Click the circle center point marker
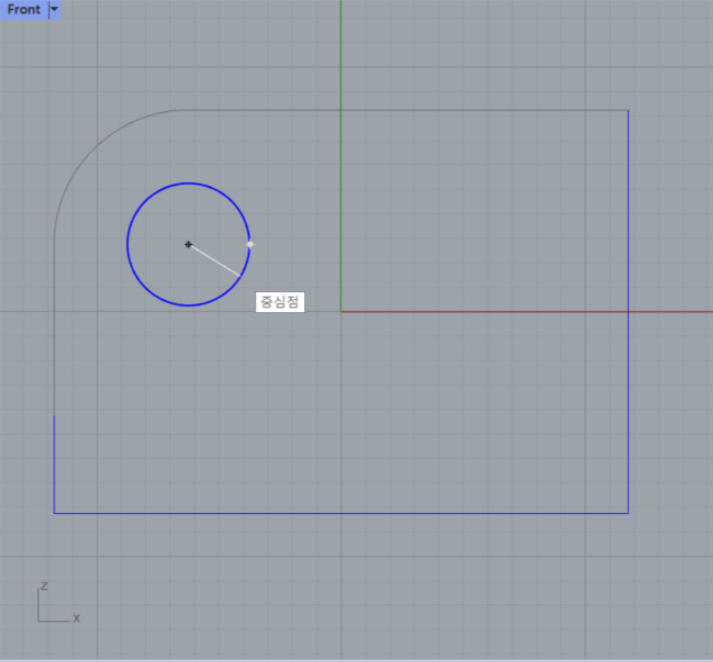This screenshot has height=662, width=713. coord(188,245)
